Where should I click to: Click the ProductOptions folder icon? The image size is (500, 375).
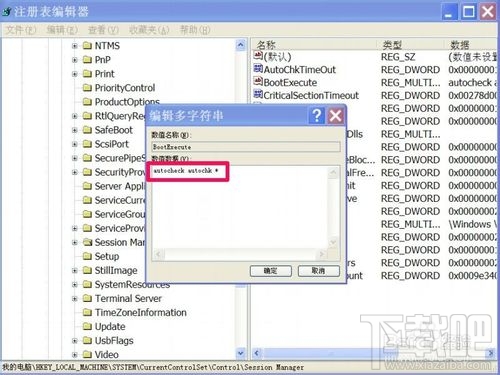(x=87, y=102)
